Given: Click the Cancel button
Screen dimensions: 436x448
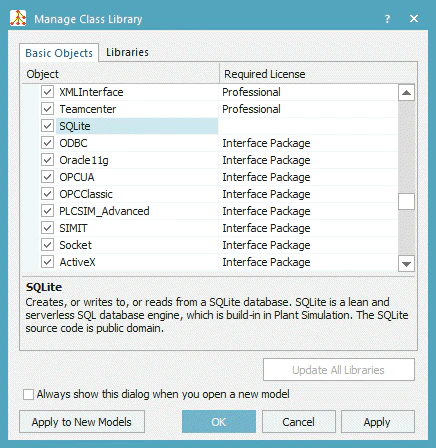Looking at the screenshot, I should pos(298,422).
